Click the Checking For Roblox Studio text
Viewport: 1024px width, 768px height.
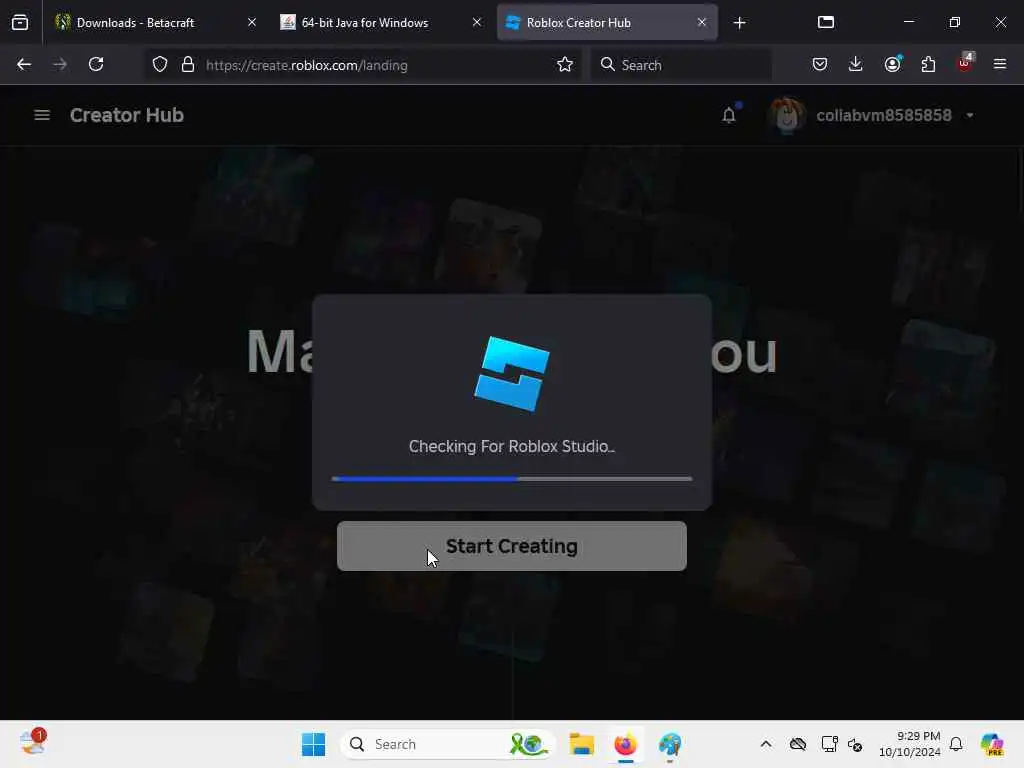coord(512,447)
